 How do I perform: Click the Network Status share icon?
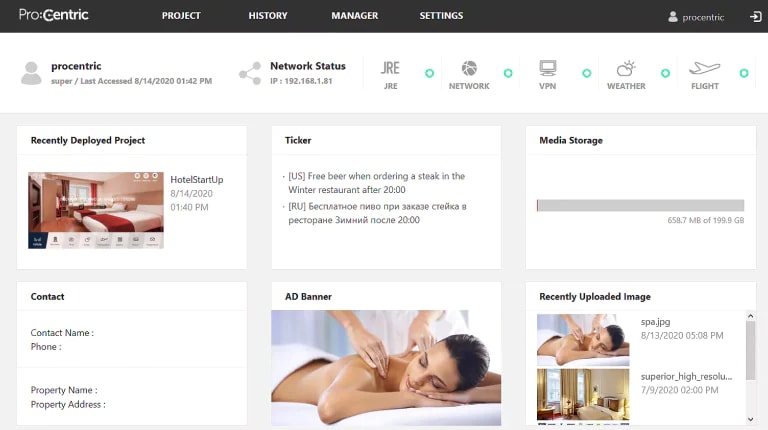(x=249, y=73)
